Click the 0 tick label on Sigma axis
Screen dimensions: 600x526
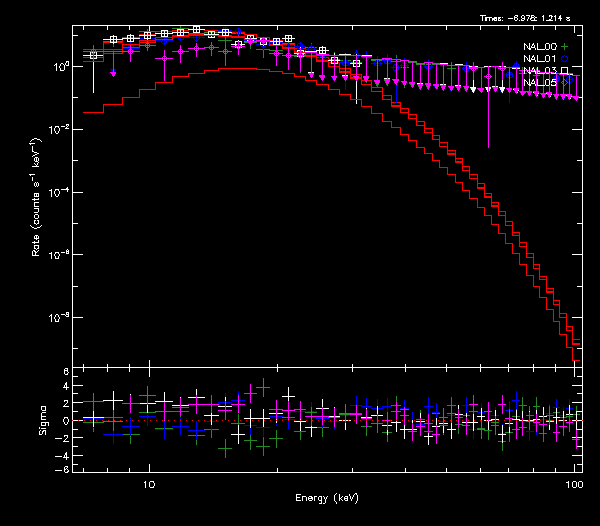point(65,421)
